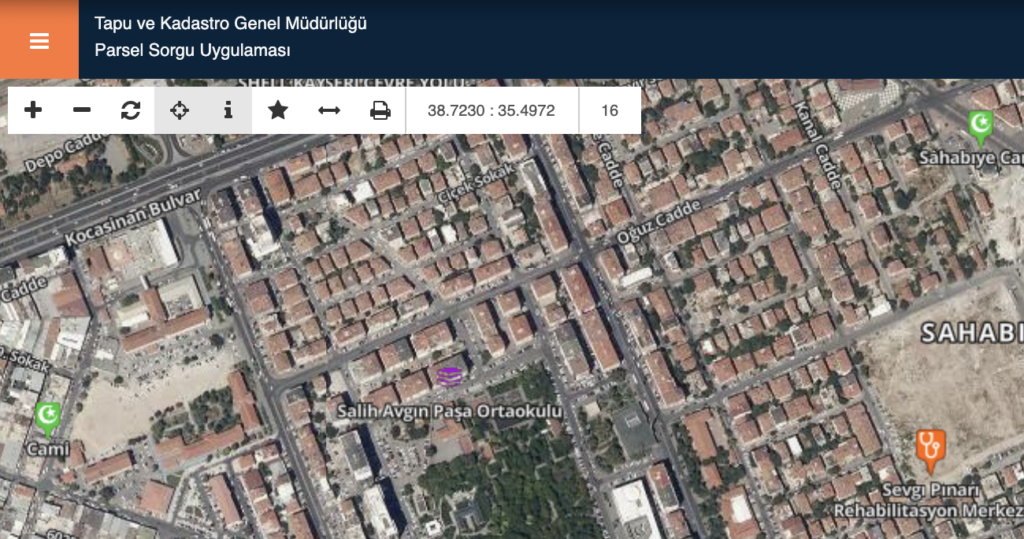Activate the info query tool
The height and width of the screenshot is (539, 1024).
228,110
